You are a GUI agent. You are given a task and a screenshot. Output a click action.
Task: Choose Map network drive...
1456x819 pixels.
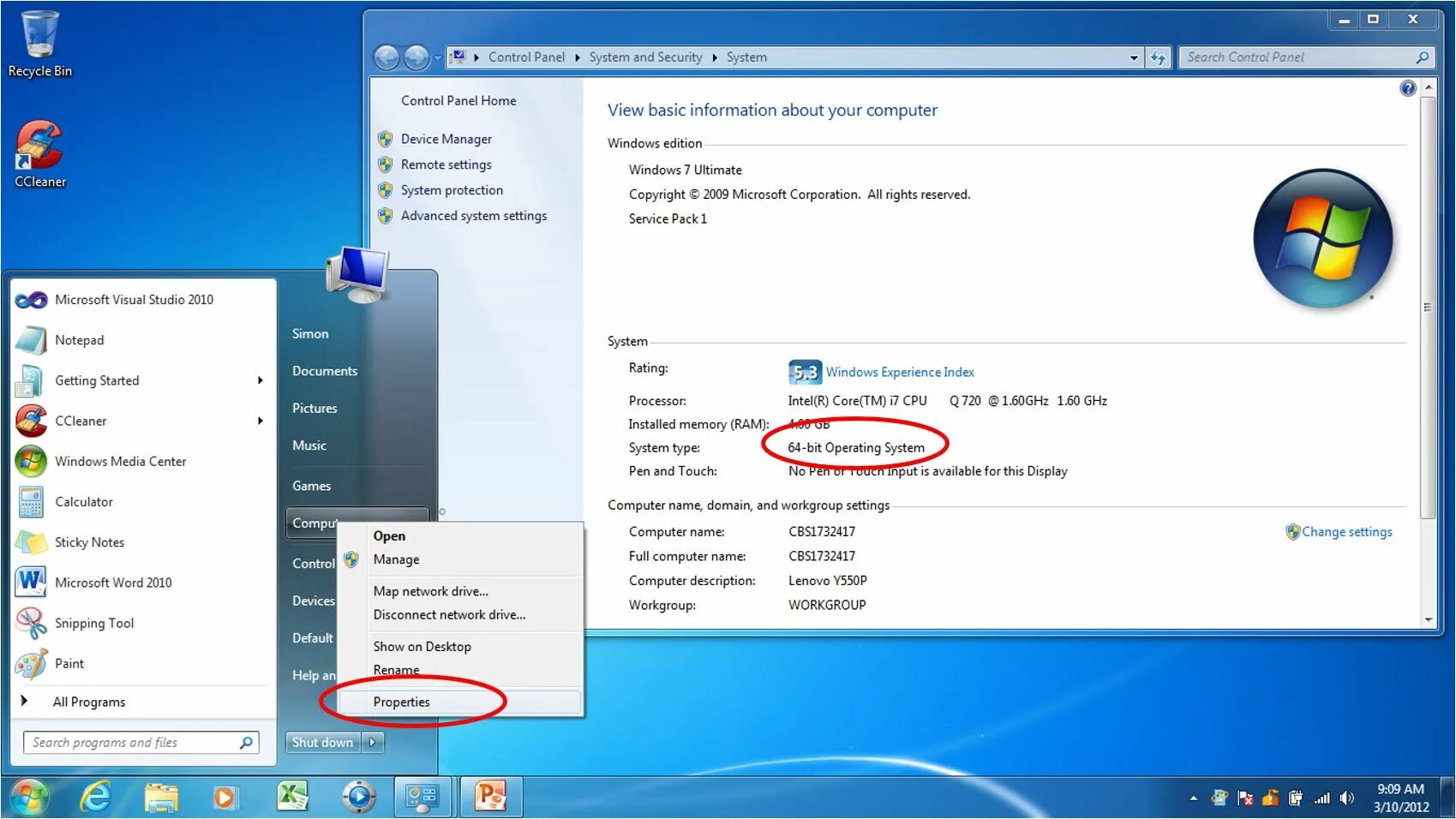coord(430,591)
